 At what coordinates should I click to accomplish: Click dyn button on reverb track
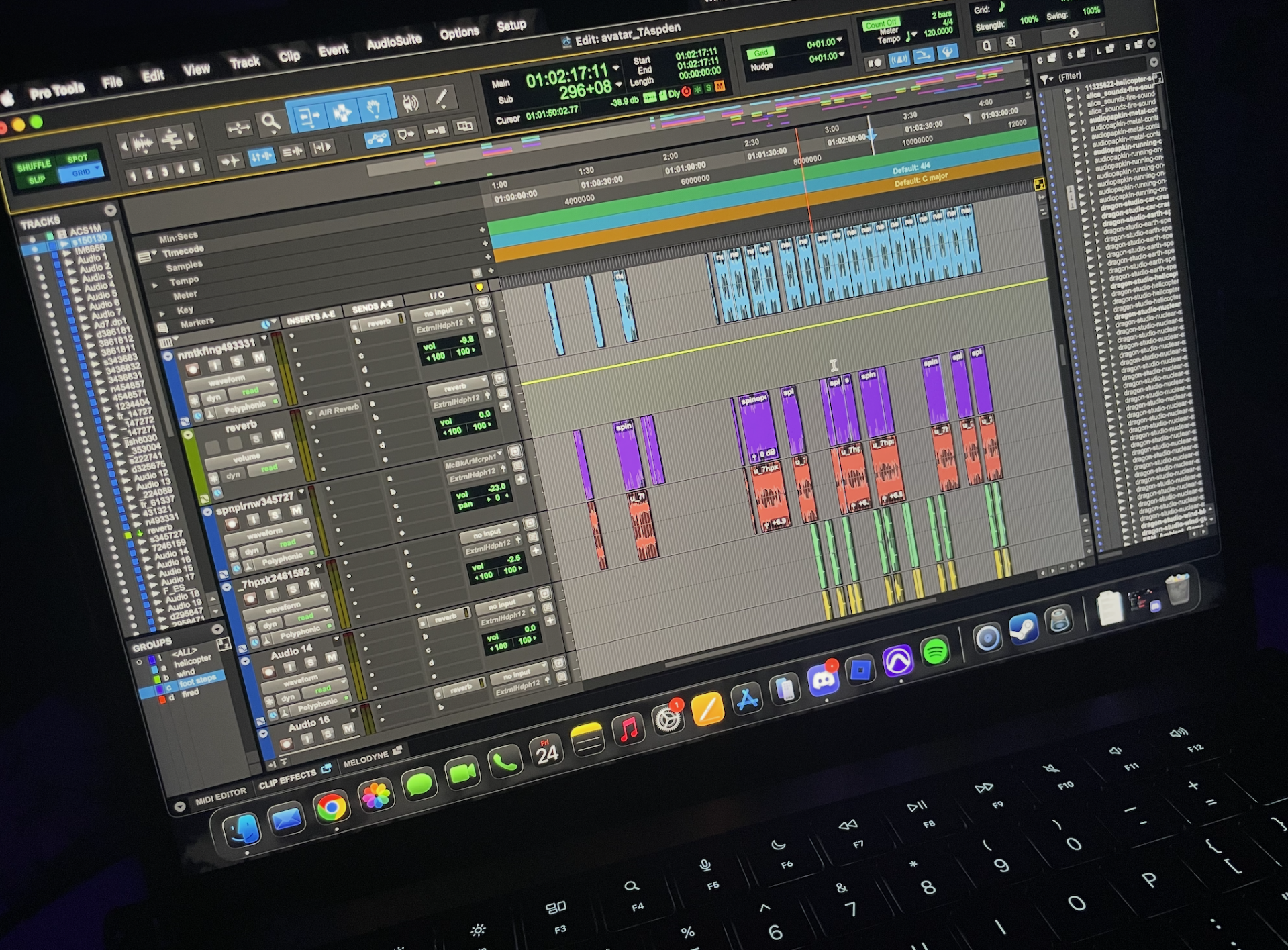(233, 475)
